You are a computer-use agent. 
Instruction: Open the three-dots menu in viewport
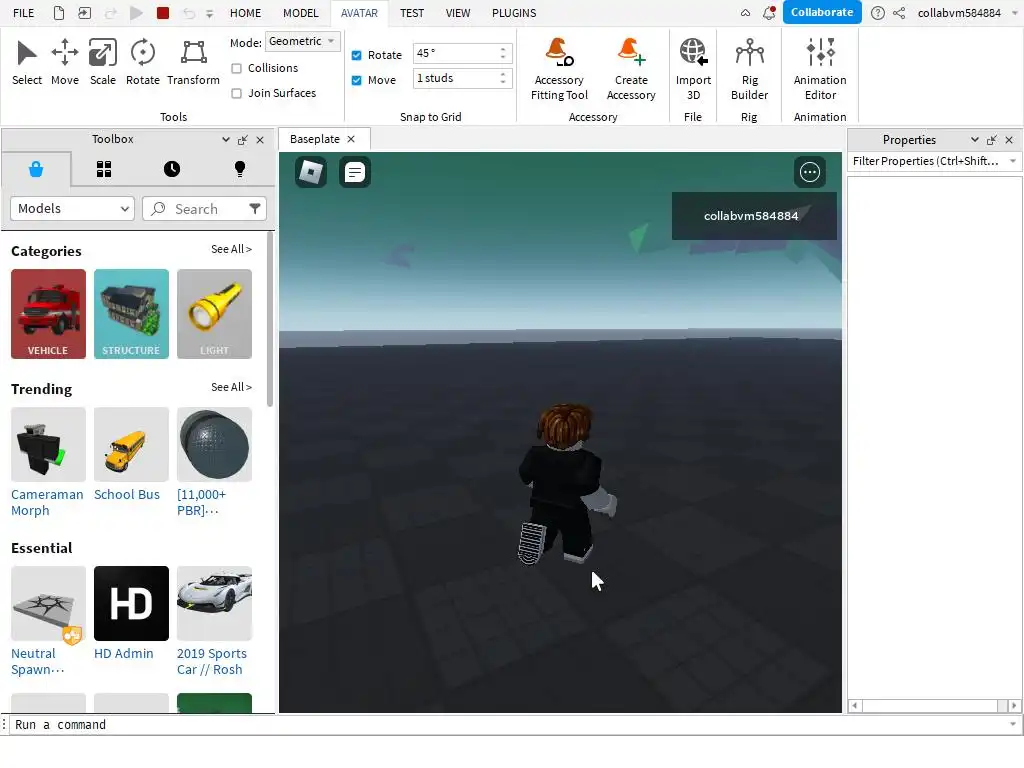click(810, 172)
